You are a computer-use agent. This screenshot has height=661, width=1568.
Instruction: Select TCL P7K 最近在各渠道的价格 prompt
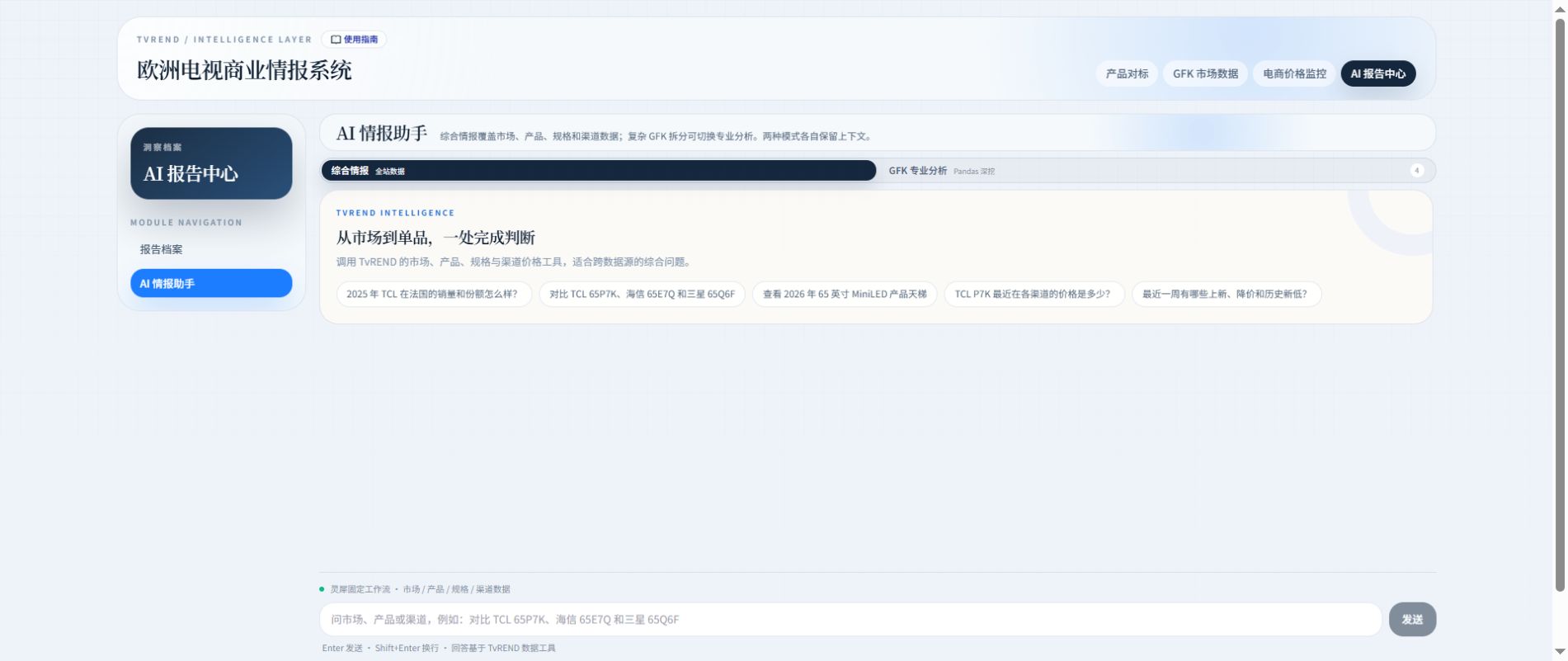[1034, 294]
